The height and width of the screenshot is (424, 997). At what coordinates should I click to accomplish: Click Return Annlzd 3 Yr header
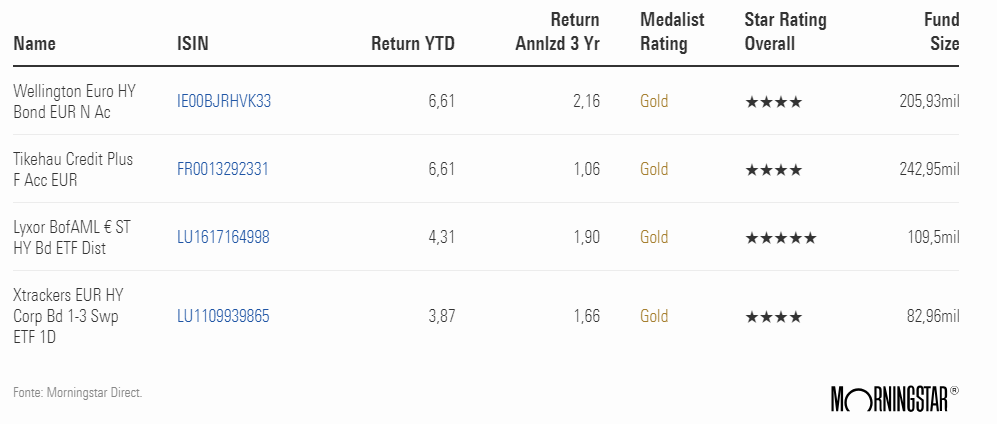[557, 32]
